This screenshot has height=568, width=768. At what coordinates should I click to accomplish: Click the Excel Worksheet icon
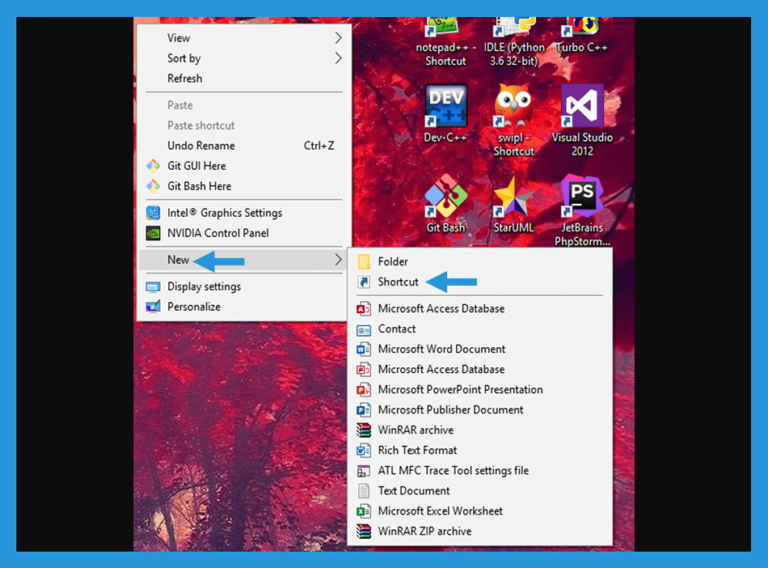(x=364, y=511)
